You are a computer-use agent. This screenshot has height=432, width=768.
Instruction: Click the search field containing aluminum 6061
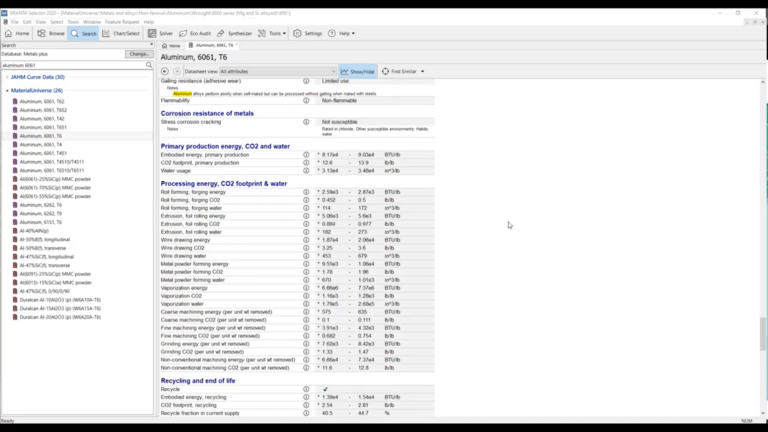pos(73,65)
